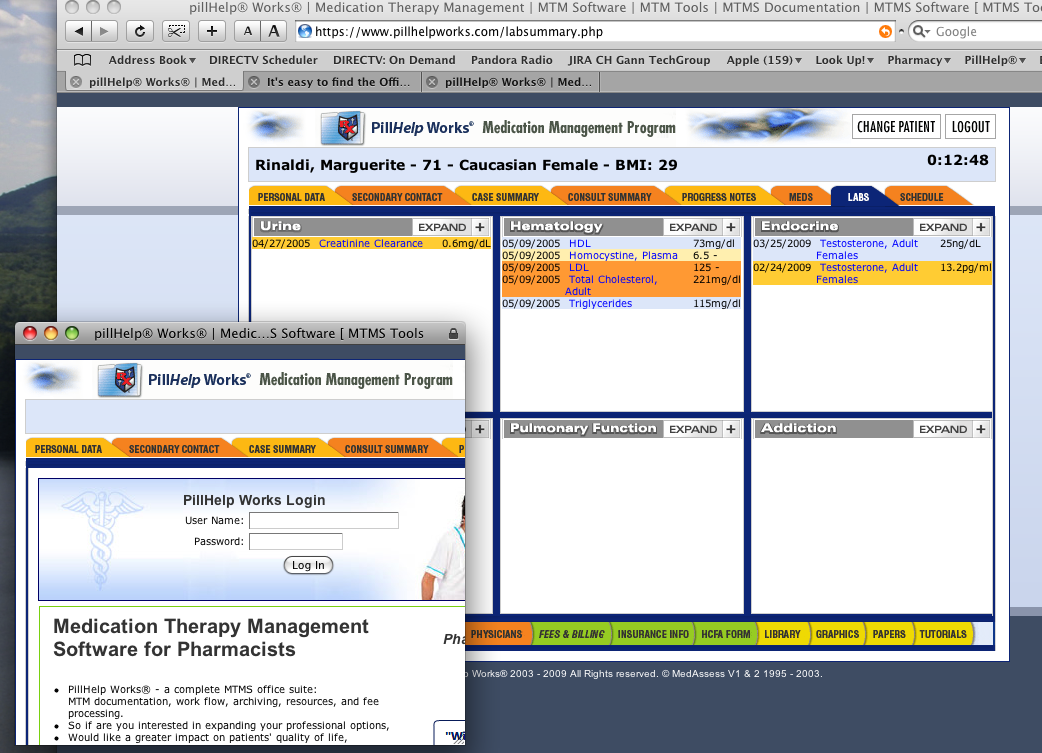The width and height of the screenshot is (1042, 753).
Task: Expand the Addiction lab panel
Action: pyautogui.click(x=943, y=429)
